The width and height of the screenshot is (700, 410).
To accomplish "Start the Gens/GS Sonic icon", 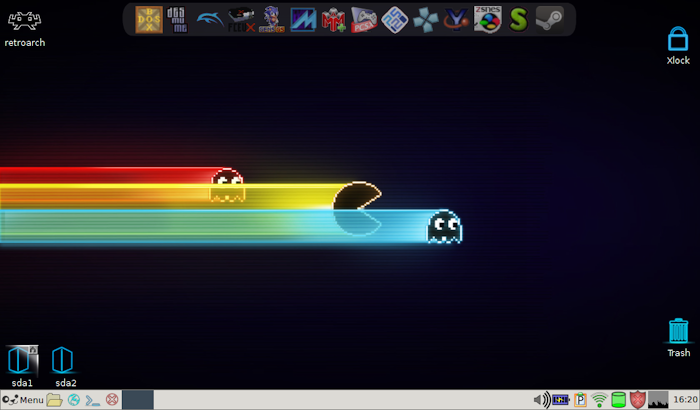I will 271,20.
